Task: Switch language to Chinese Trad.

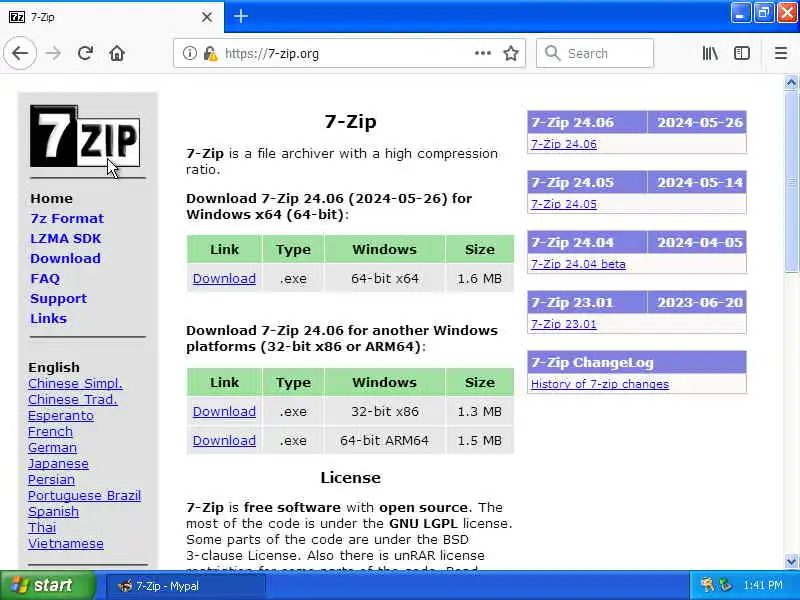Action: (72, 399)
